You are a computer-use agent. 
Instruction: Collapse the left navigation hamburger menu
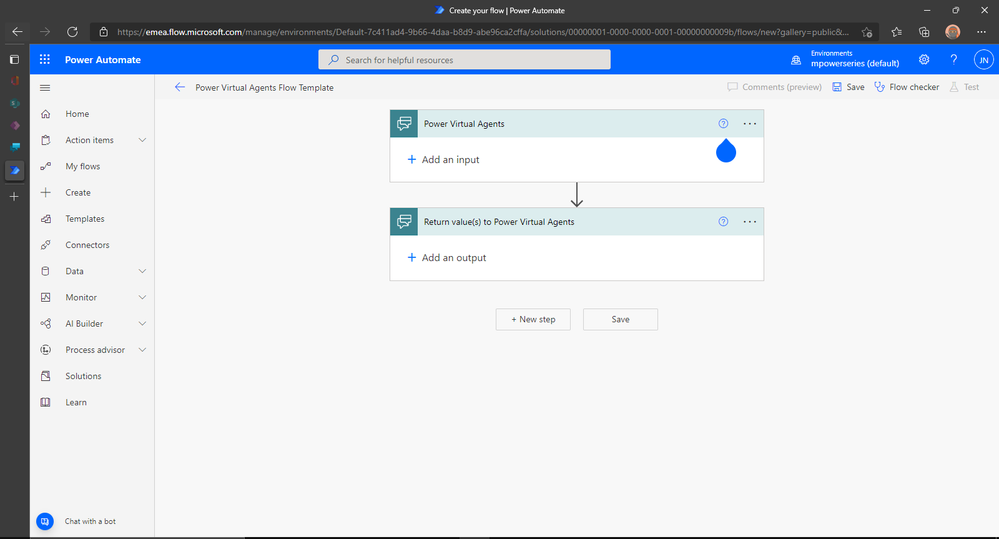pyautogui.click(x=45, y=88)
